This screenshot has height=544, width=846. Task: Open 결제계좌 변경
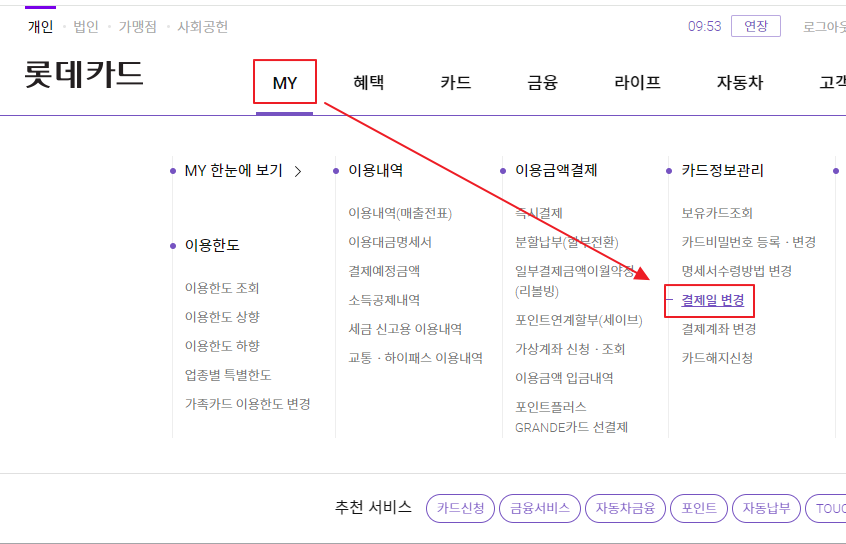click(719, 329)
